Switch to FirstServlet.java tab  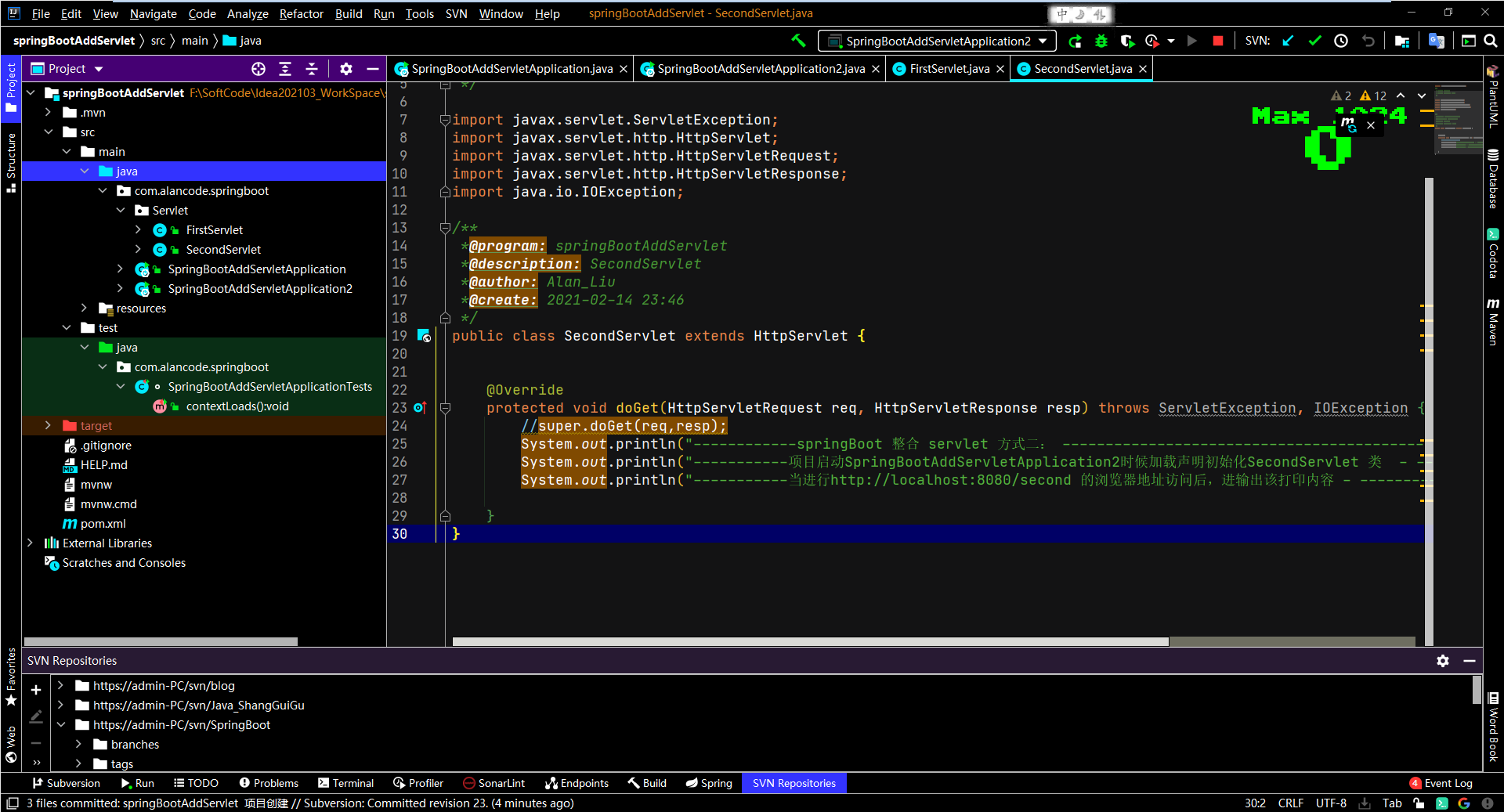coord(948,69)
